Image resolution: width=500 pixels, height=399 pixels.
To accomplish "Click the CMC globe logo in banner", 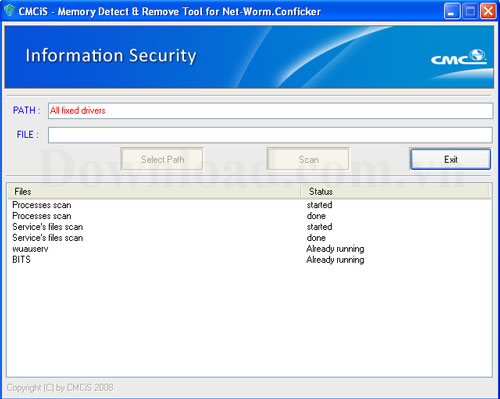I will click(x=459, y=57).
